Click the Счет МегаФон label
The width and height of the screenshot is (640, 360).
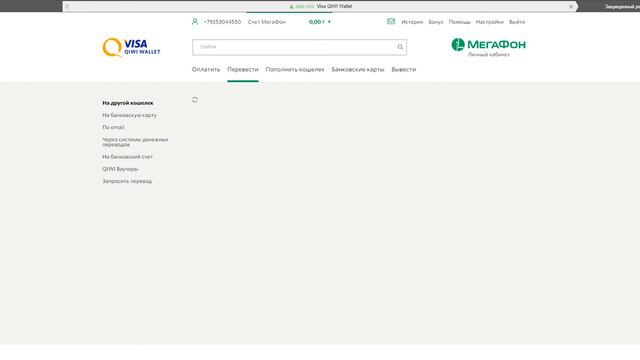tap(267, 22)
